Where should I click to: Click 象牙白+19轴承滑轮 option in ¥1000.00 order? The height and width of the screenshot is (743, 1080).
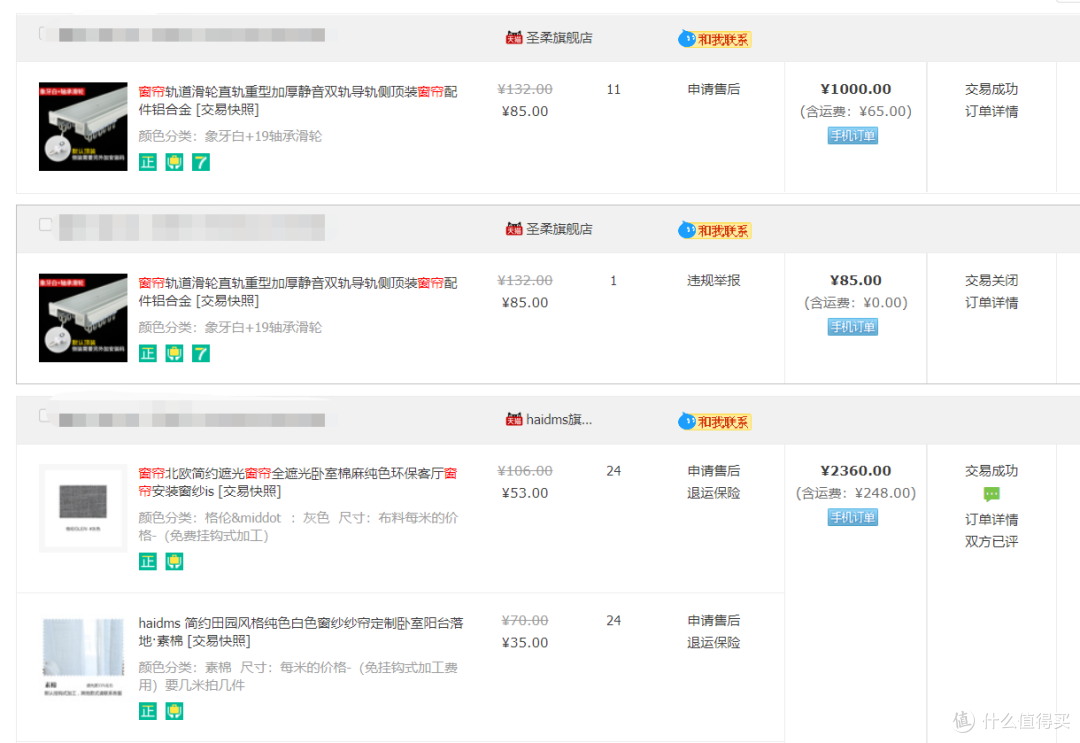click(263, 136)
